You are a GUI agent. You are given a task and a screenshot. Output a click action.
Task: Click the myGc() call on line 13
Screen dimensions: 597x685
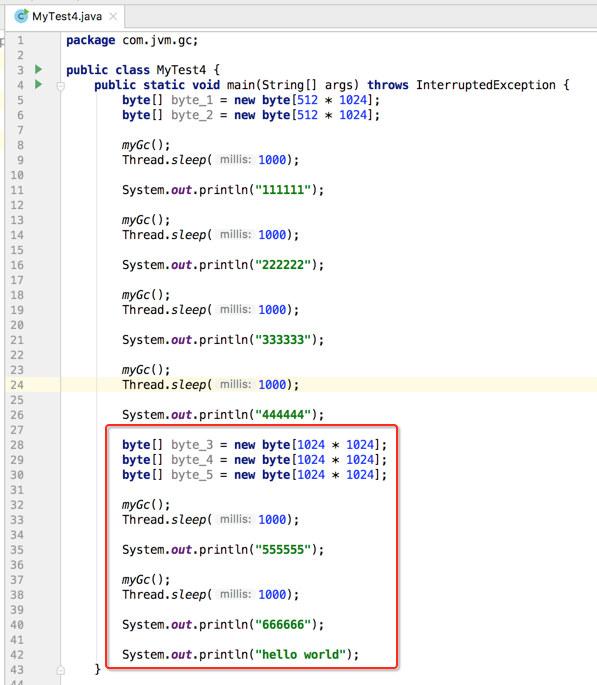[146, 220]
